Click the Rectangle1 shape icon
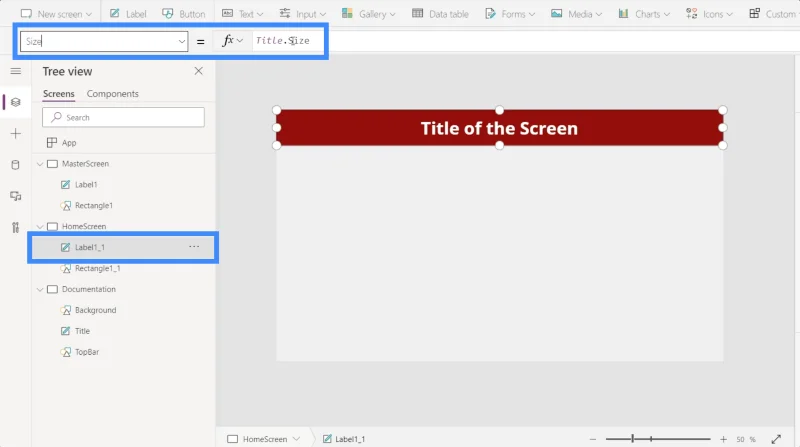This screenshot has height=447, width=800. tap(65, 206)
